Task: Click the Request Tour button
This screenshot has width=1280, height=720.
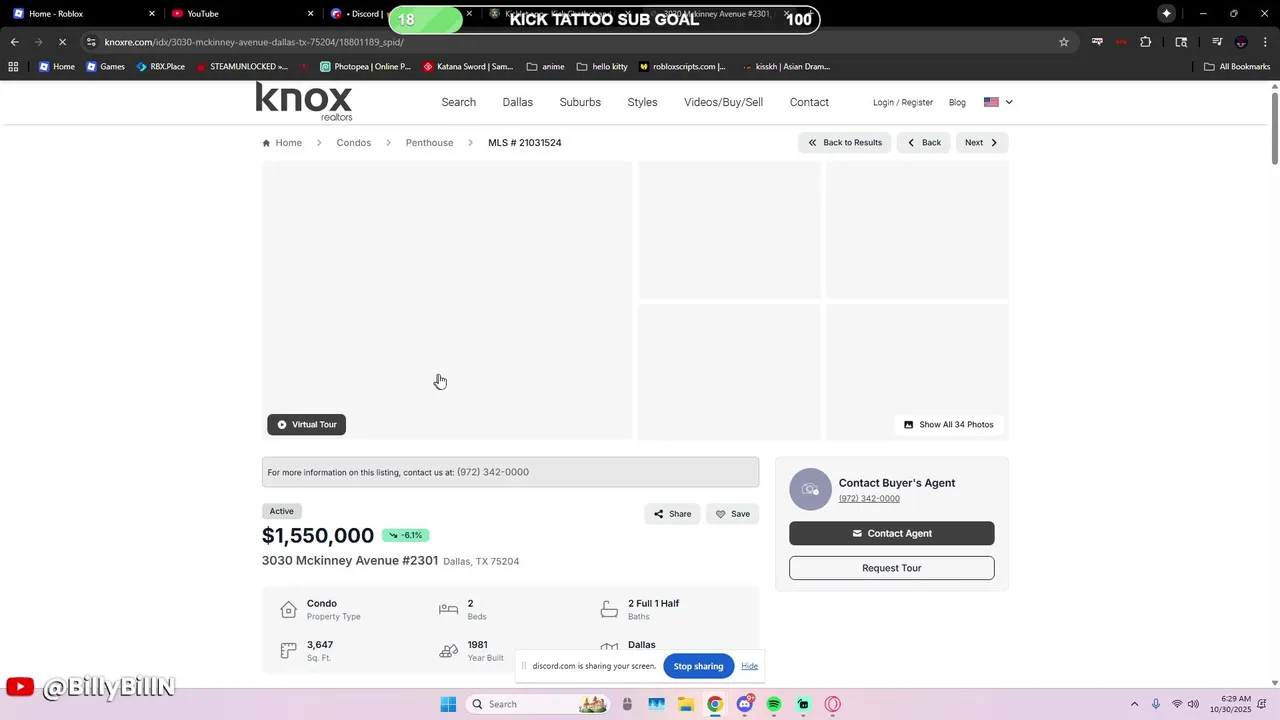Action: 892,568
